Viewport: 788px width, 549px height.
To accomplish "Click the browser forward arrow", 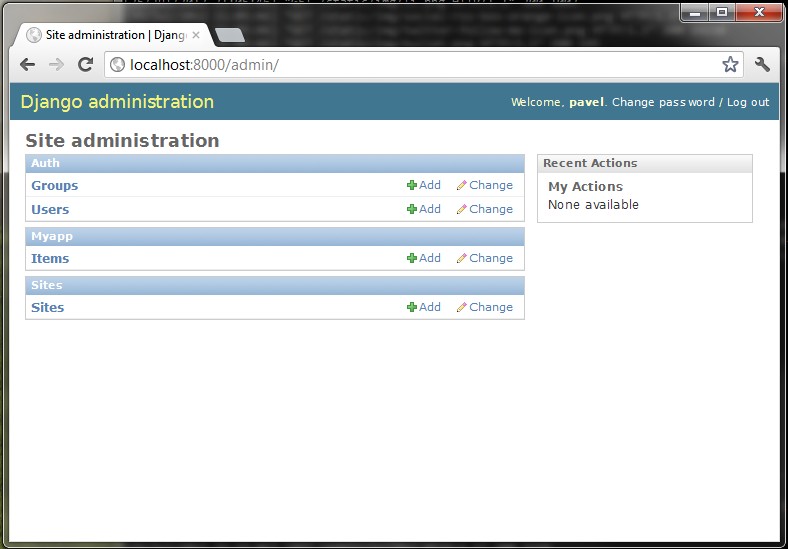I will pos(56,64).
